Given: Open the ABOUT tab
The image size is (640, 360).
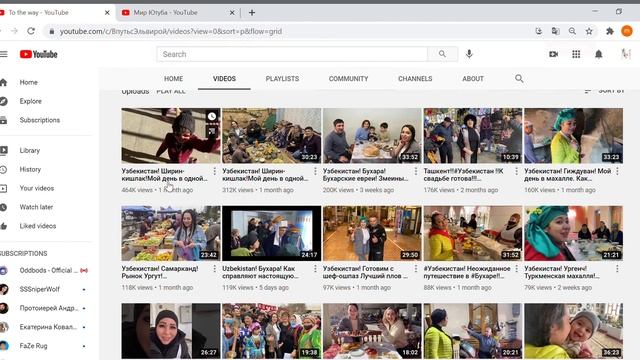Looking at the screenshot, I should pos(473,79).
